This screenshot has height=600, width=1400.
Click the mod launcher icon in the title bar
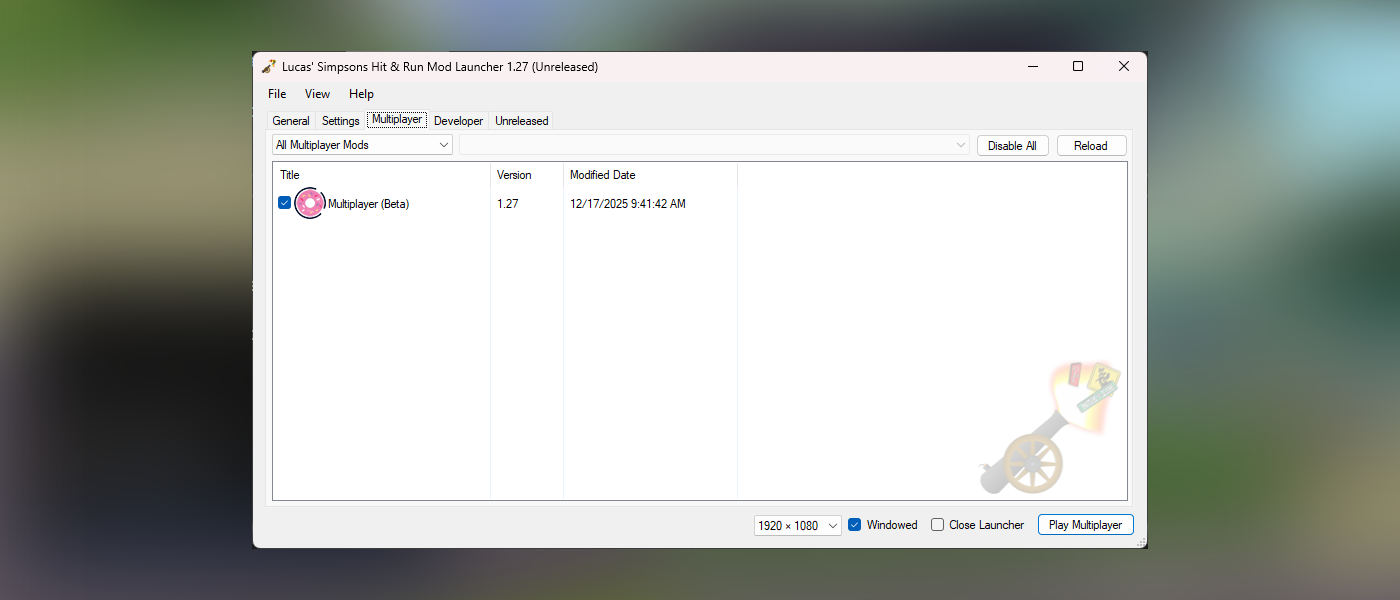click(268, 66)
